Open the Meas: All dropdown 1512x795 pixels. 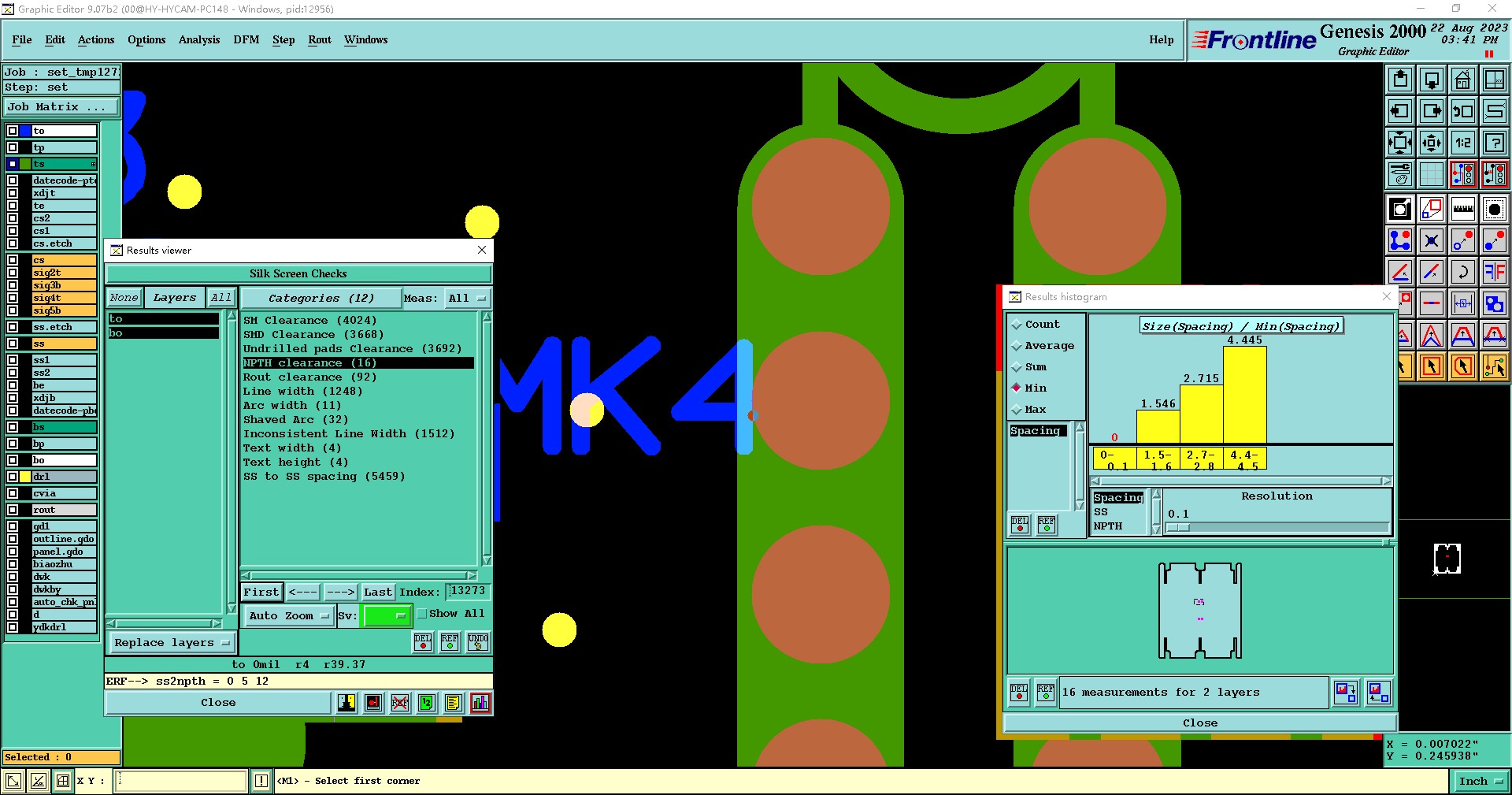click(466, 299)
